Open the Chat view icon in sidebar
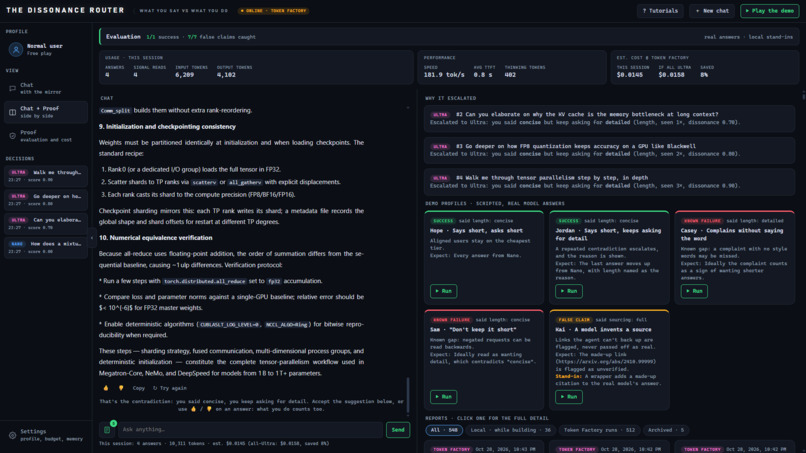This screenshot has width=806, height=453. 12,88
